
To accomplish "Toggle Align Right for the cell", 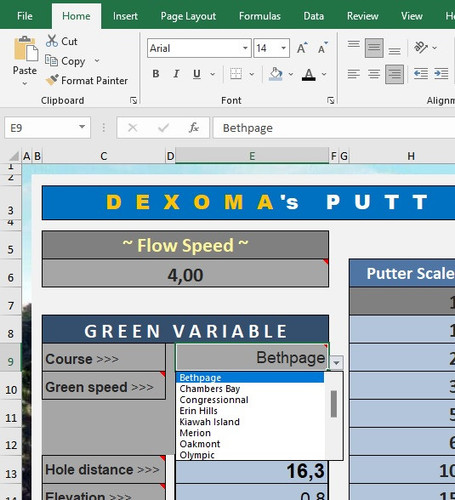I will (x=394, y=74).
